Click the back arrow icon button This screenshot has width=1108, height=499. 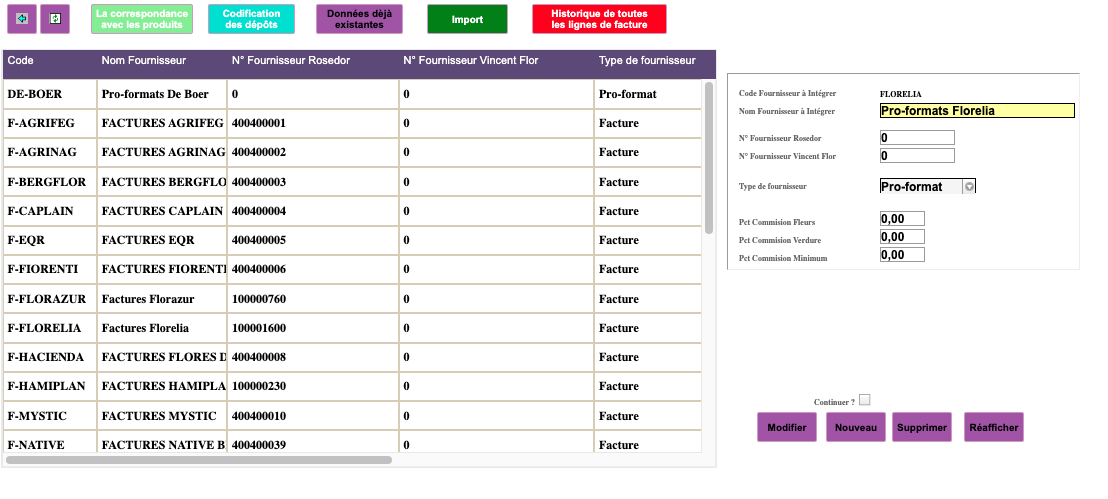click(x=22, y=18)
